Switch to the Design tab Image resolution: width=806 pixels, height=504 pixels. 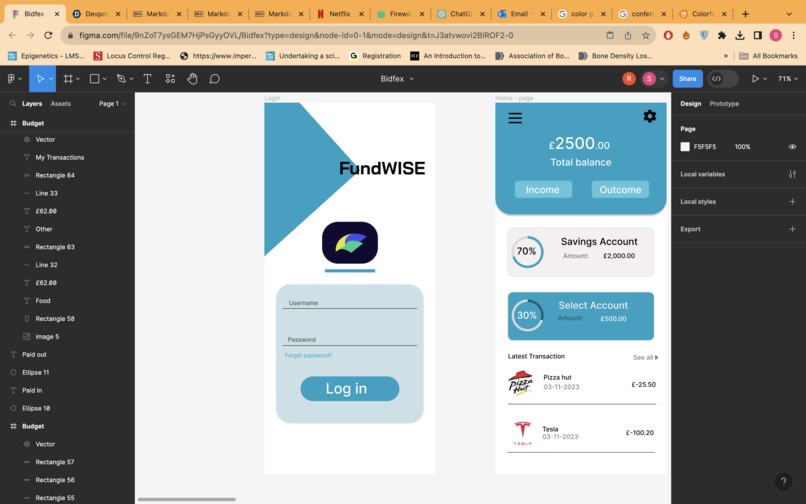tap(690, 103)
